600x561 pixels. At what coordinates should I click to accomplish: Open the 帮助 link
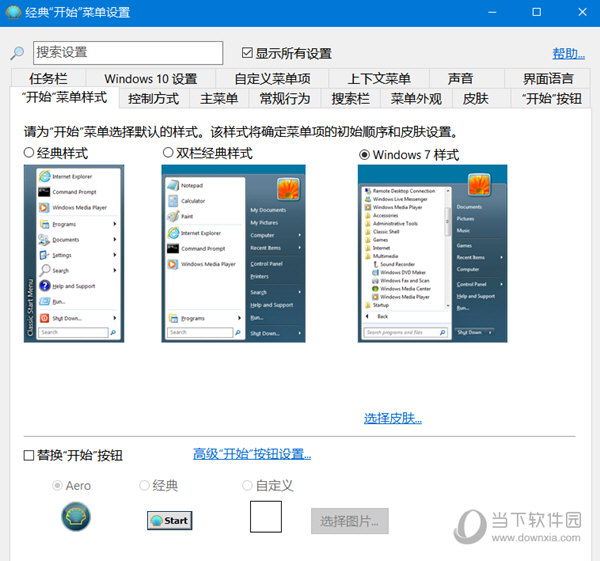pos(568,54)
